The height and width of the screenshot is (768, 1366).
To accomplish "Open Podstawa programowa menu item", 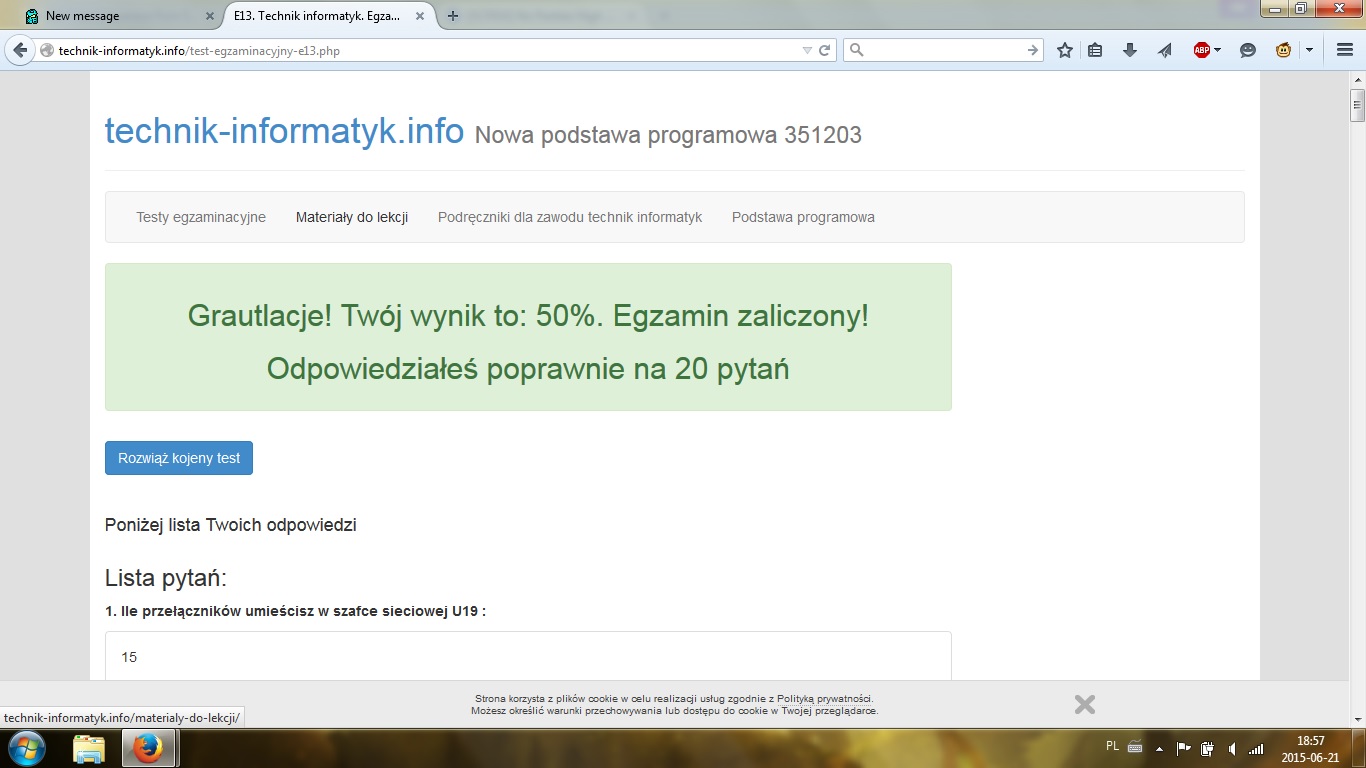I will 803,217.
